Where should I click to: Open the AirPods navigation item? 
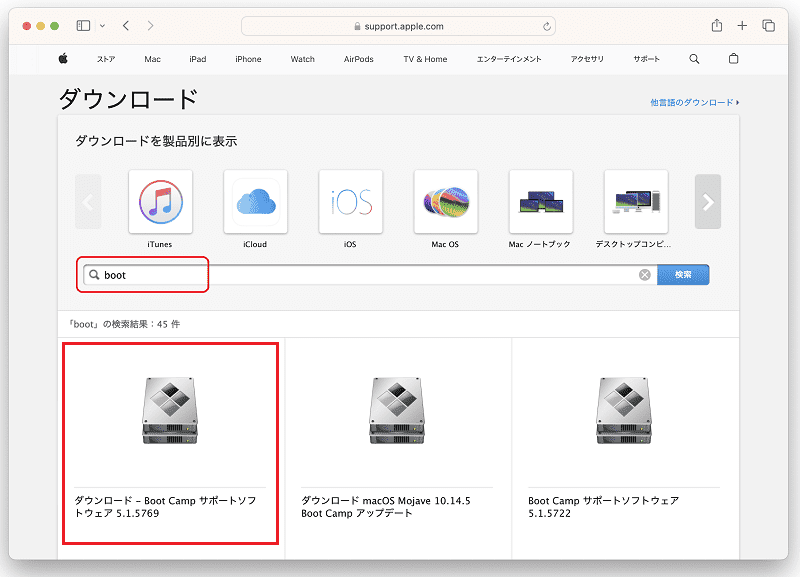coord(359,59)
